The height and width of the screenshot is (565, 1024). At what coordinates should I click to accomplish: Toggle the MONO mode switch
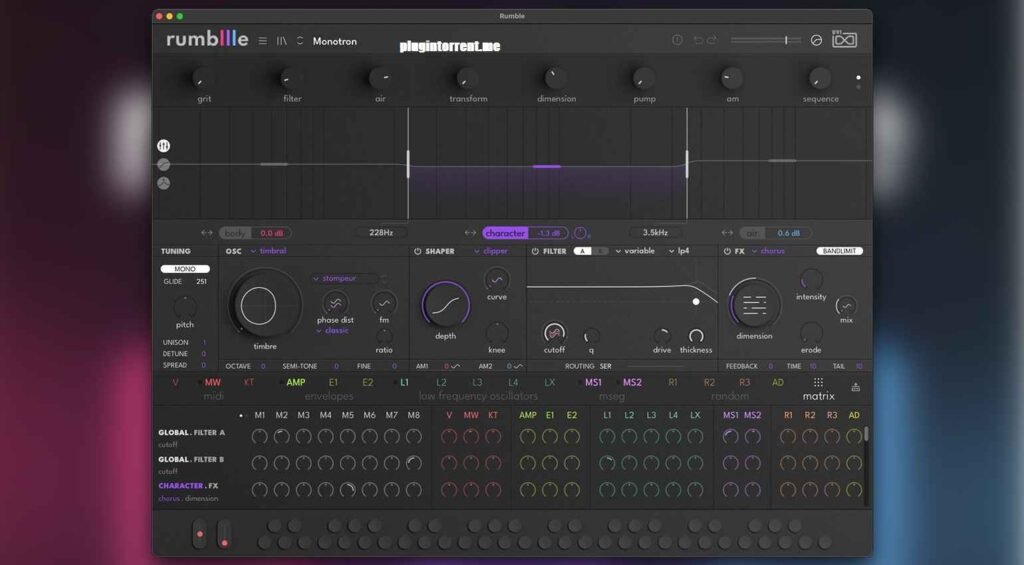pyautogui.click(x=185, y=269)
